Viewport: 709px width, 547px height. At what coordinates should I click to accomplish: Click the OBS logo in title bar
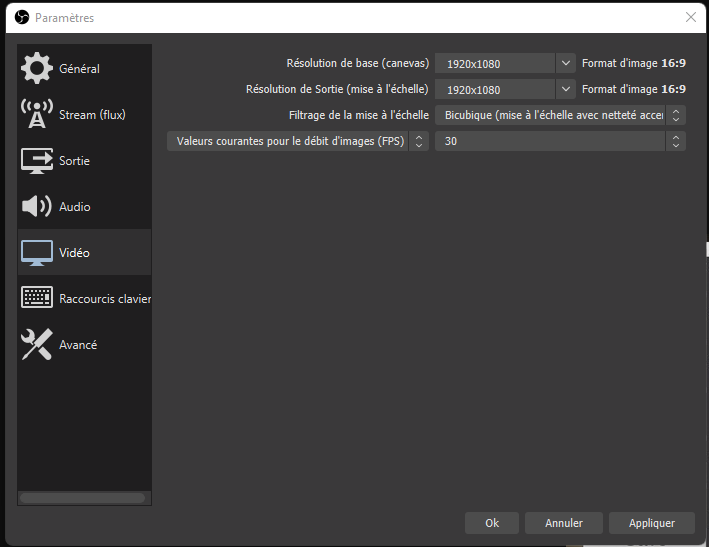pyautogui.click(x=22, y=18)
